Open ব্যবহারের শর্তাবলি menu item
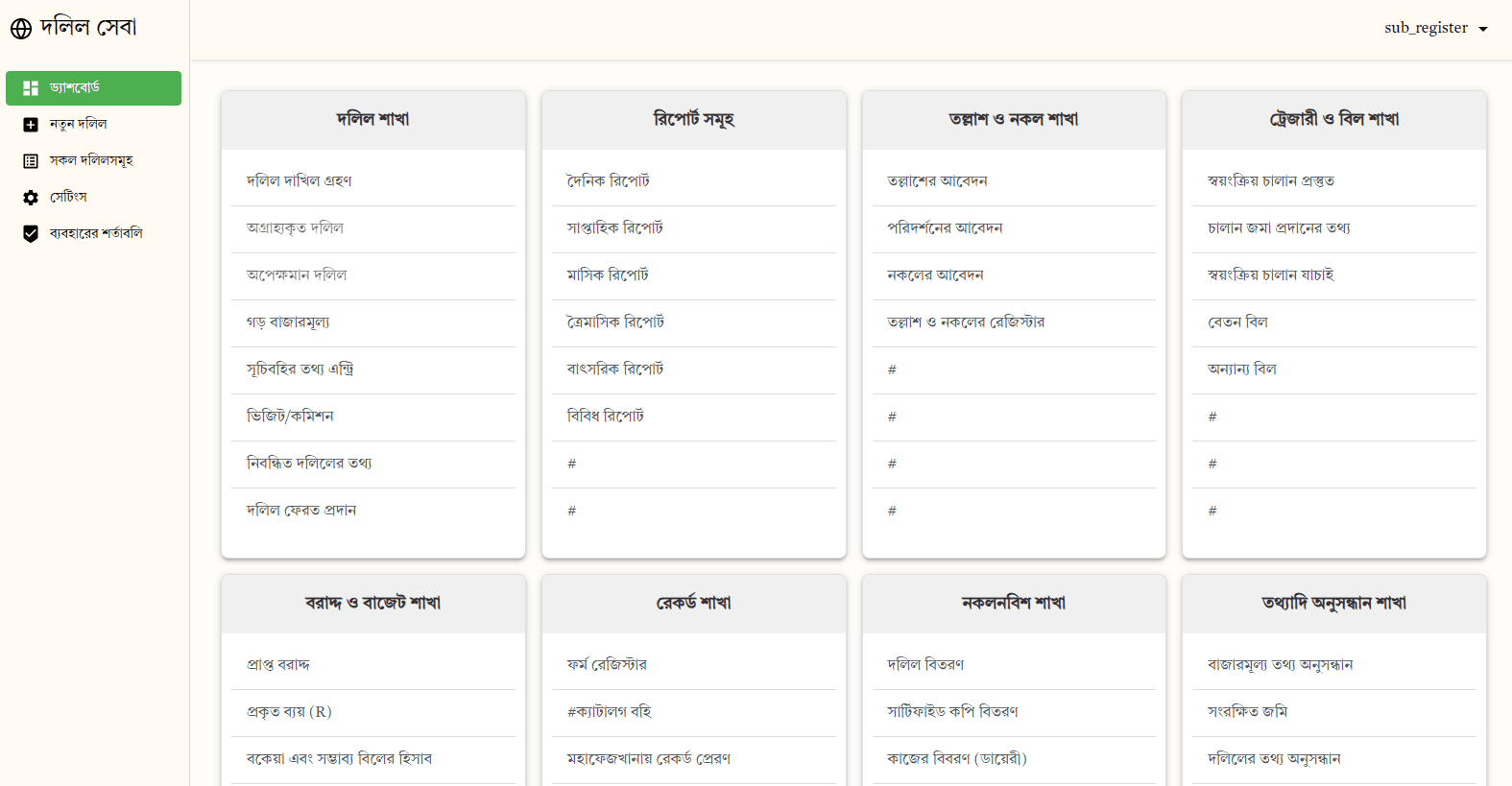The width and height of the screenshot is (1512, 786). pyautogui.click(x=93, y=234)
